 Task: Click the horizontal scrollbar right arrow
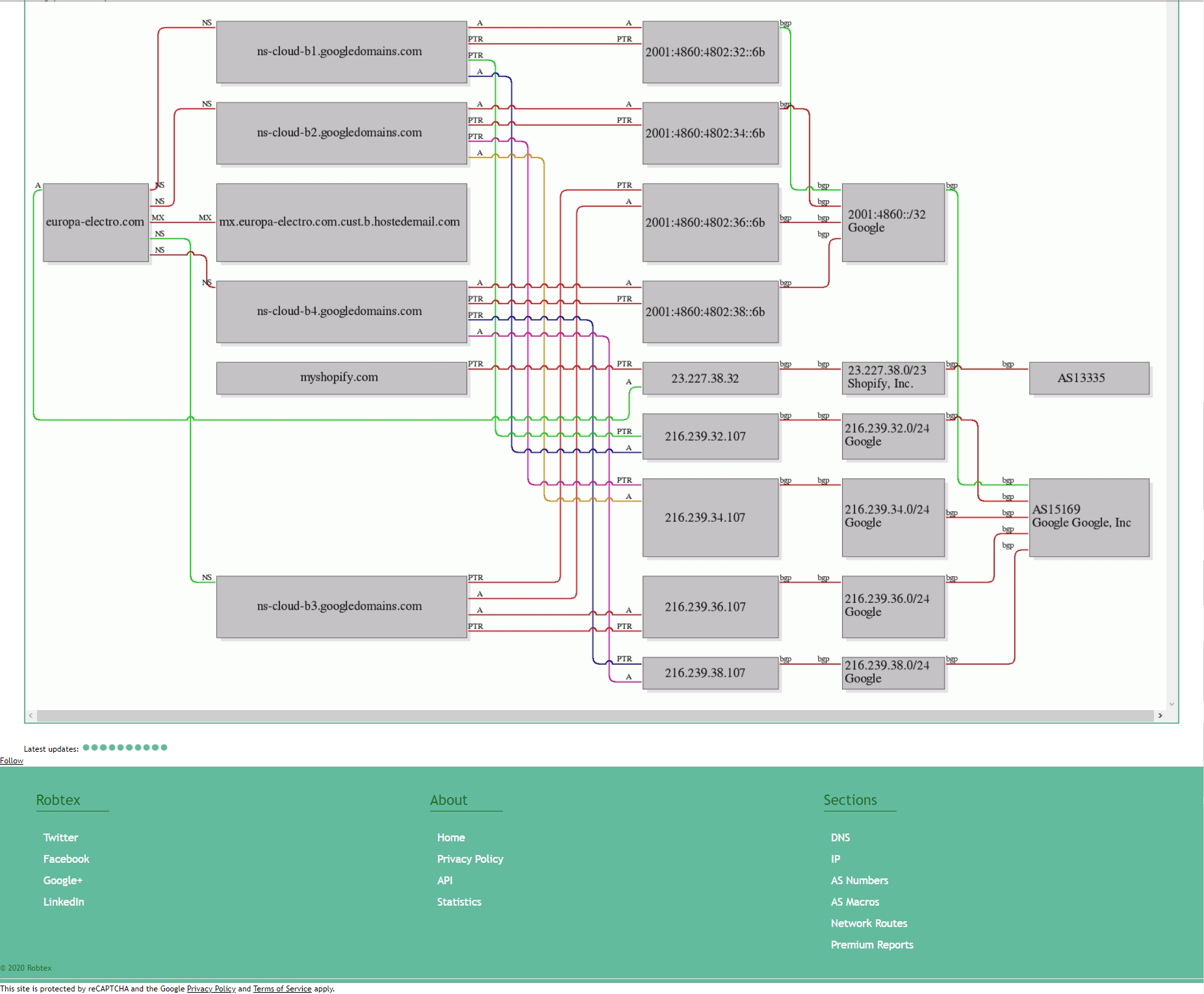point(1160,715)
